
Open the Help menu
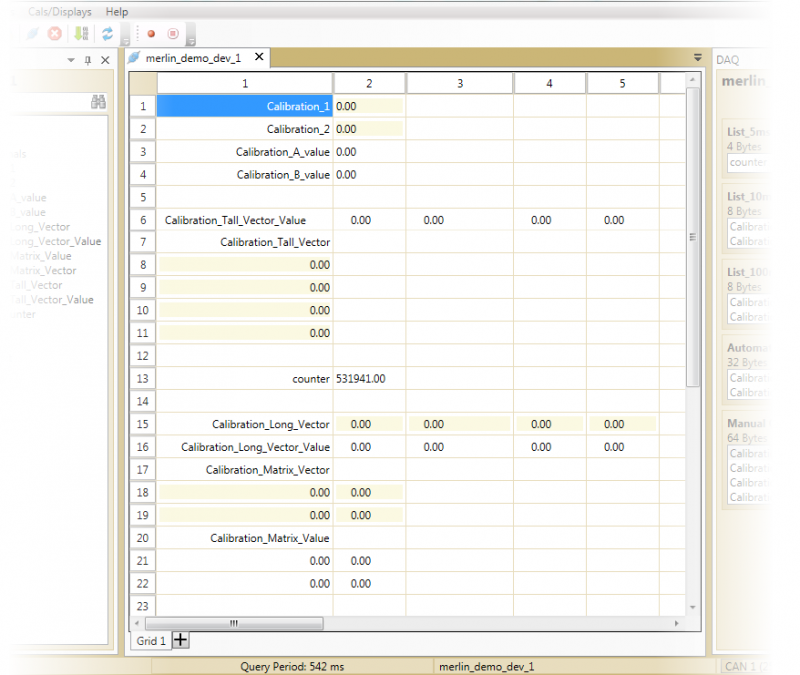coord(117,12)
